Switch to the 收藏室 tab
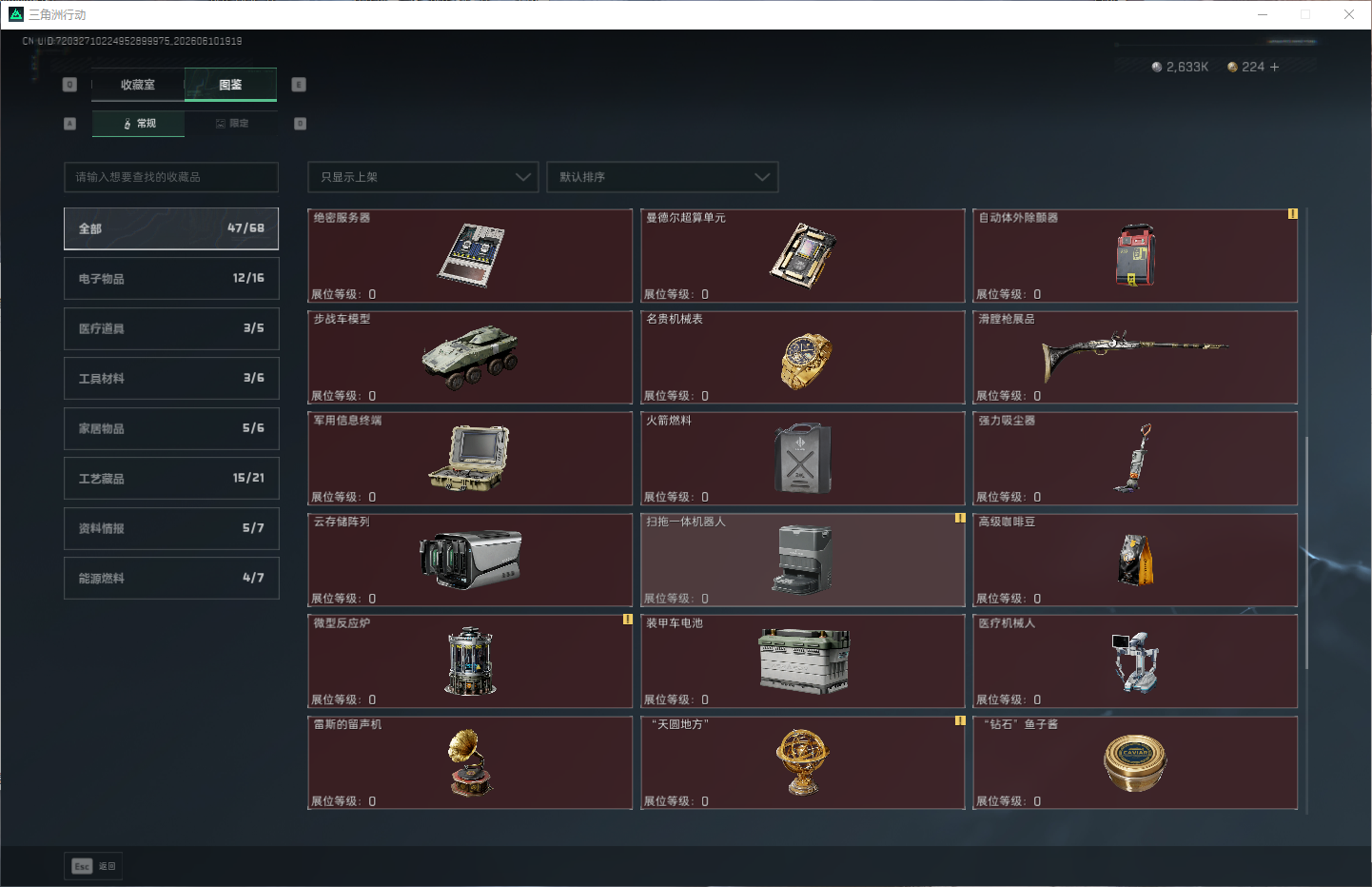The height and width of the screenshot is (887, 1372). [138, 85]
